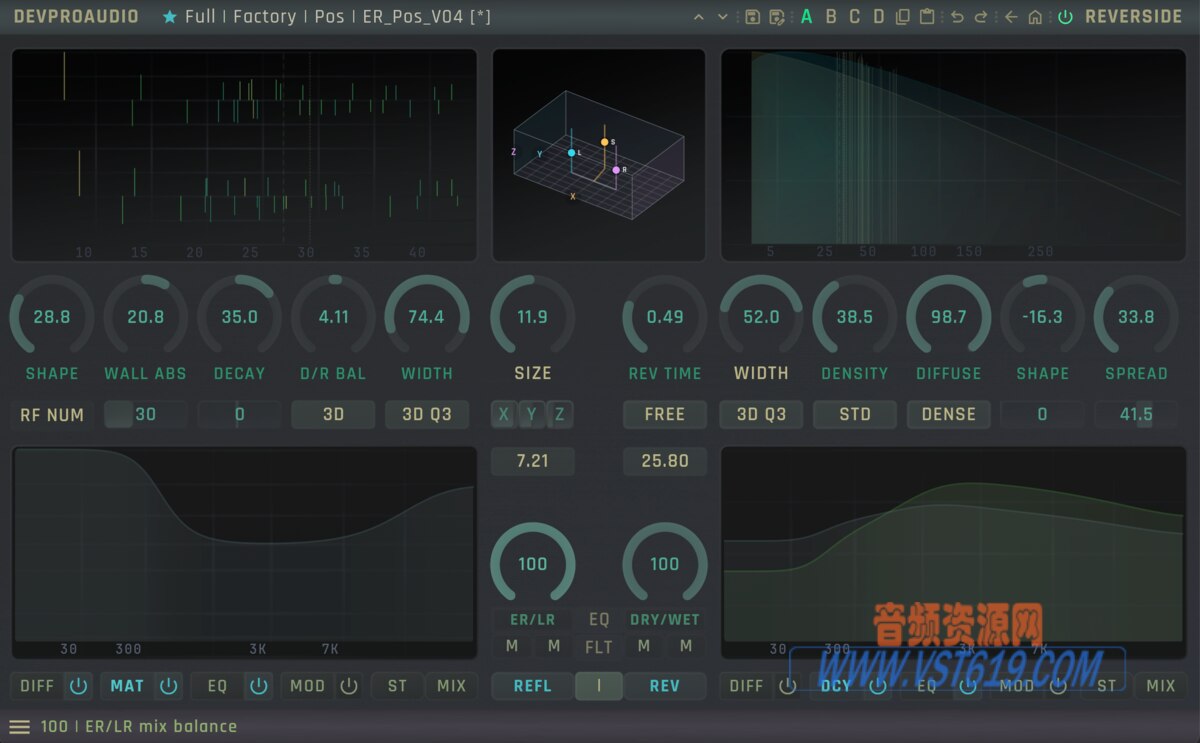Click REVERSIDE plugin name
The image size is (1200, 743).
1133,17
